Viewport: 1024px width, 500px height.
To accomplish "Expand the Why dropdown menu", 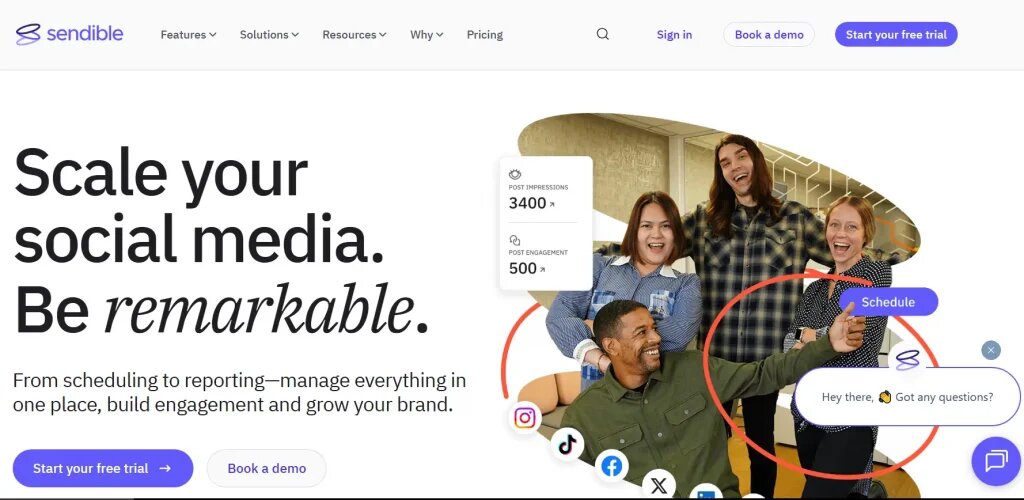I will click(x=426, y=35).
